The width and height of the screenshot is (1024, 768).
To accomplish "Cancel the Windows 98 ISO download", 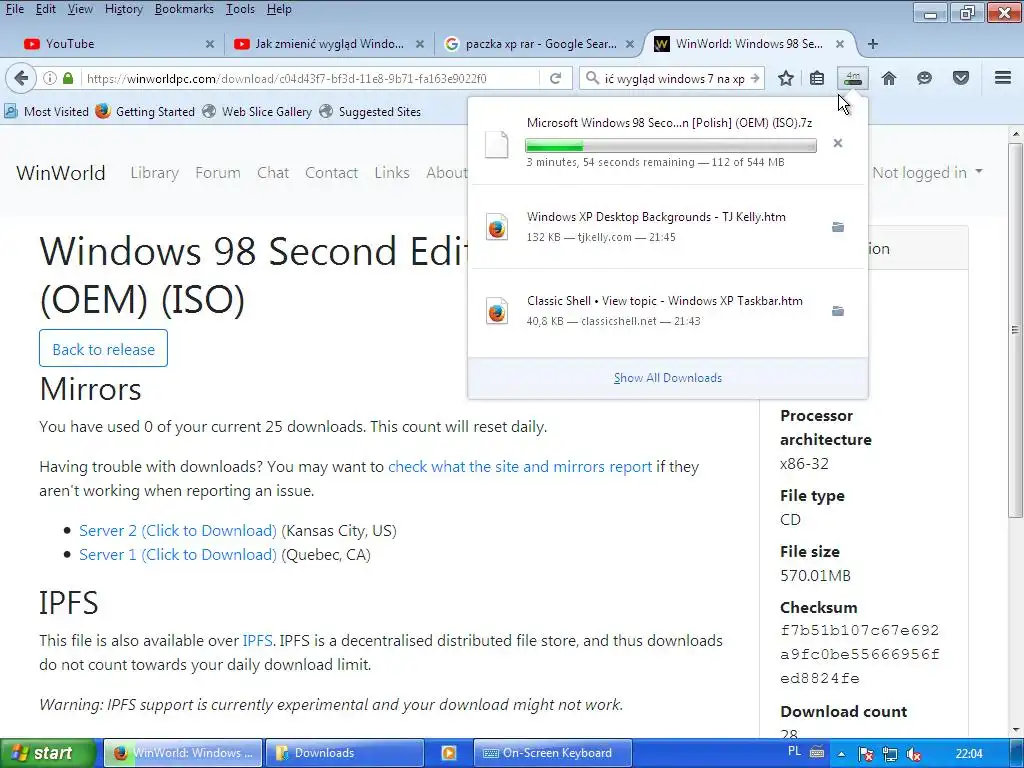I will point(838,143).
